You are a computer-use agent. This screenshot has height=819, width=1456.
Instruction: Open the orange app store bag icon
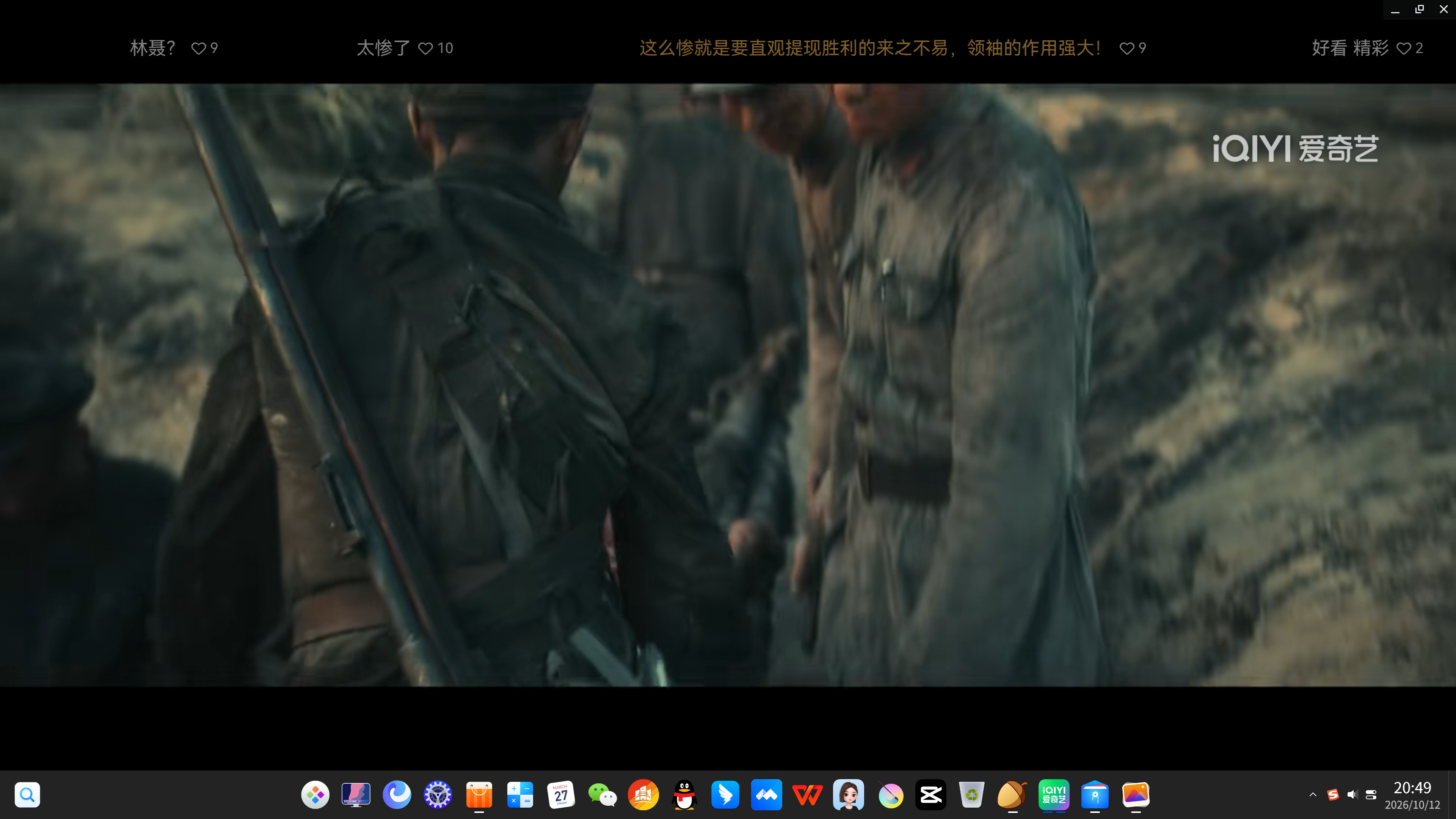[x=479, y=795]
